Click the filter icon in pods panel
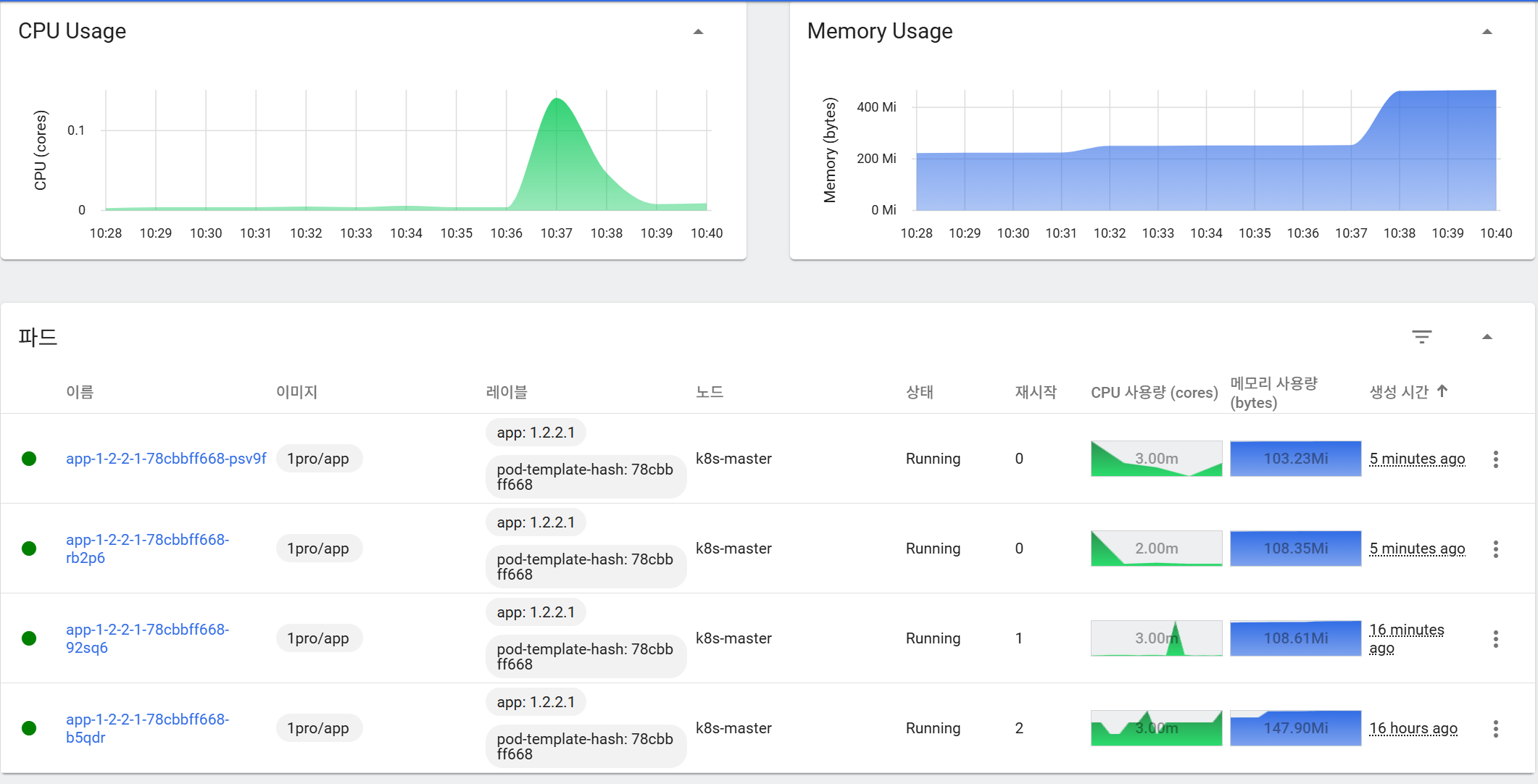The image size is (1538, 784). click(x=1421, y=337)
